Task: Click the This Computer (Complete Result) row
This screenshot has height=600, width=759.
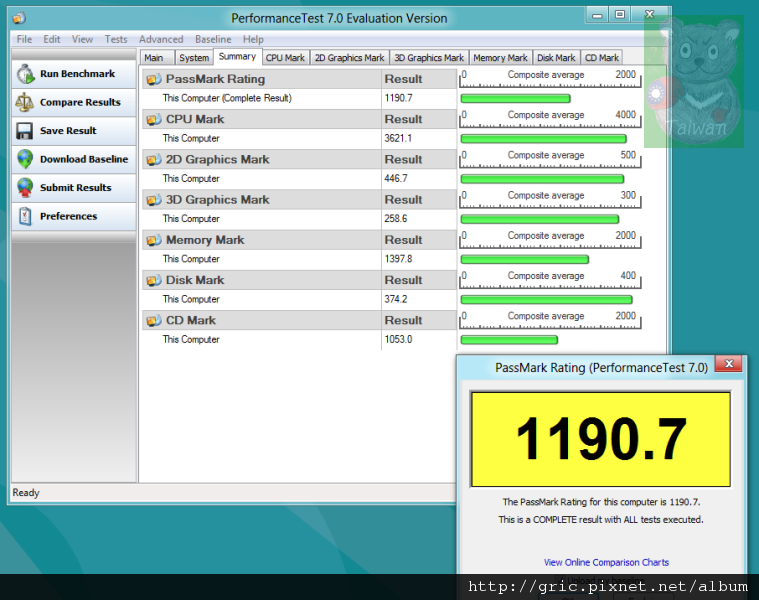Action: click(299, 98)
